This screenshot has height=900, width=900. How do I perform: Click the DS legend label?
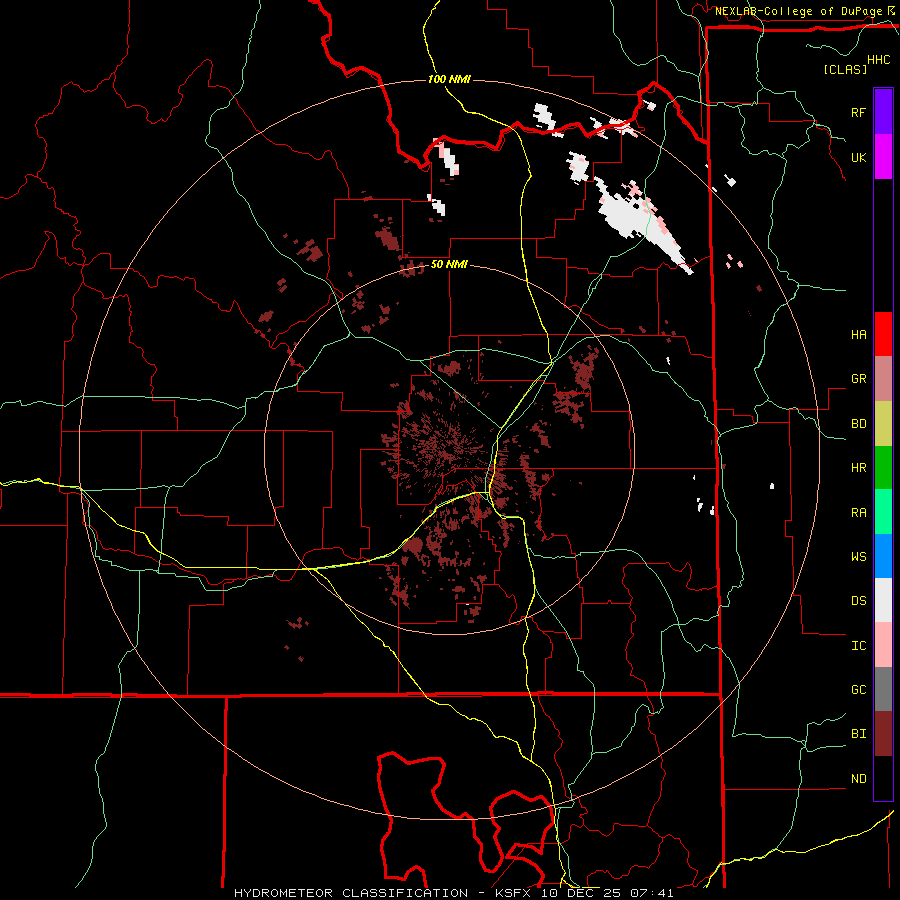tap(858, 600)
